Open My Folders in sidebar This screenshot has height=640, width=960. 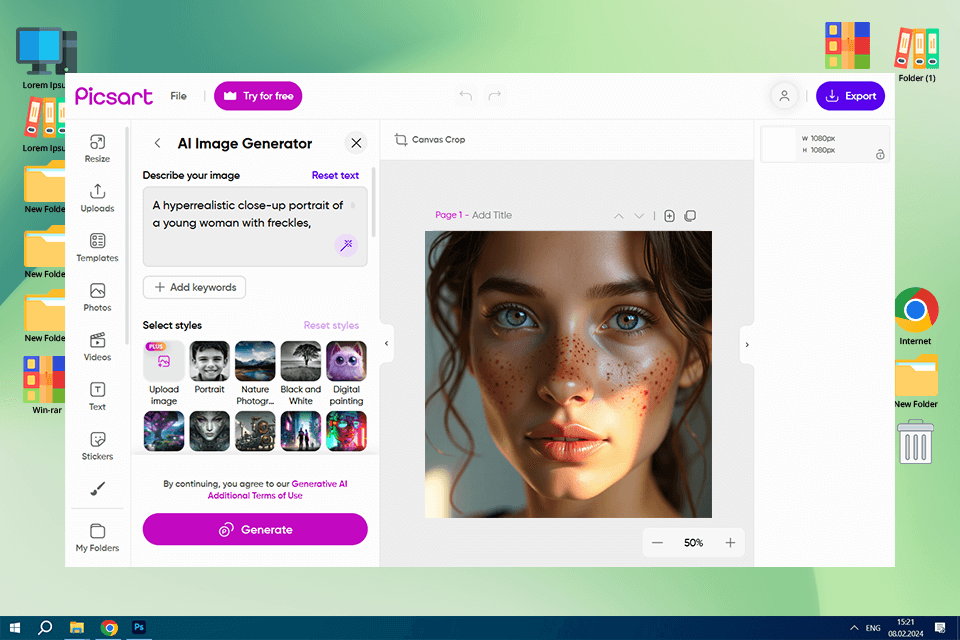point(97,537)
